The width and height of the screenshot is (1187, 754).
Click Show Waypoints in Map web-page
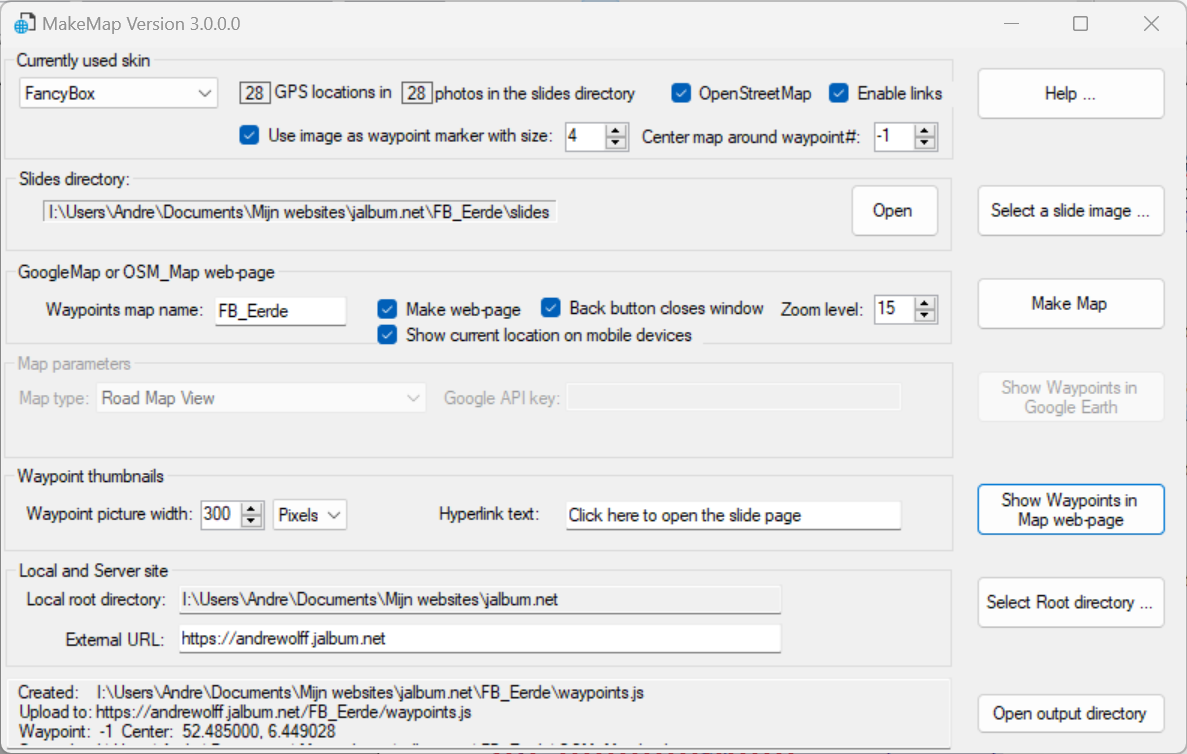click(1070, 509)
